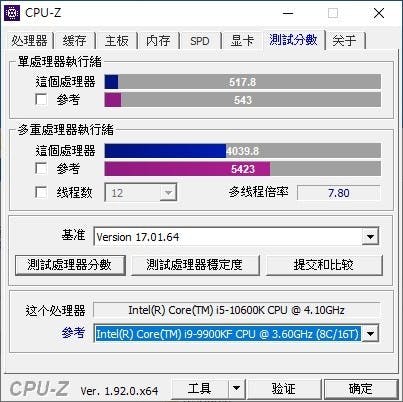Click the 验证 button
Image resolution: width=403 pixels, height=402 pixels.
[x=283, y=388]
